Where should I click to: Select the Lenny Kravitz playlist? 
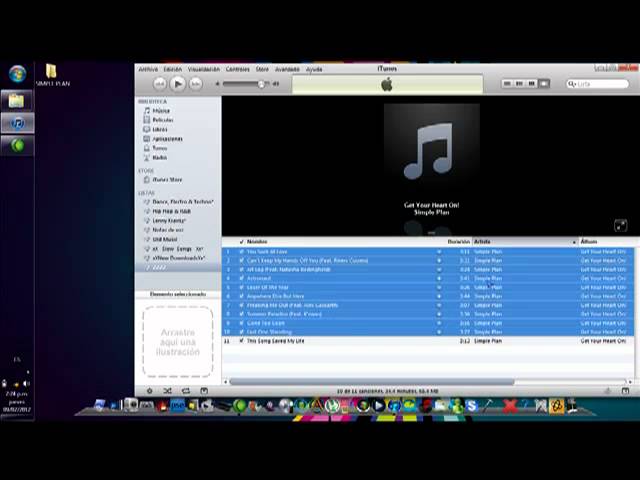click(x=169, y=221)
